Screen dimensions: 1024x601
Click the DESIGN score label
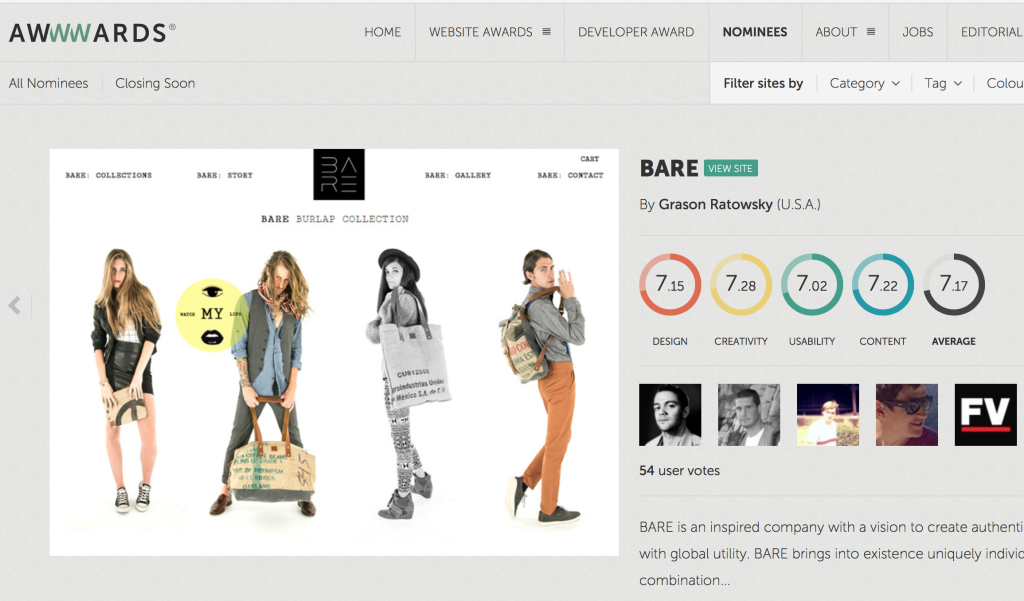click(x=670, y=341)
